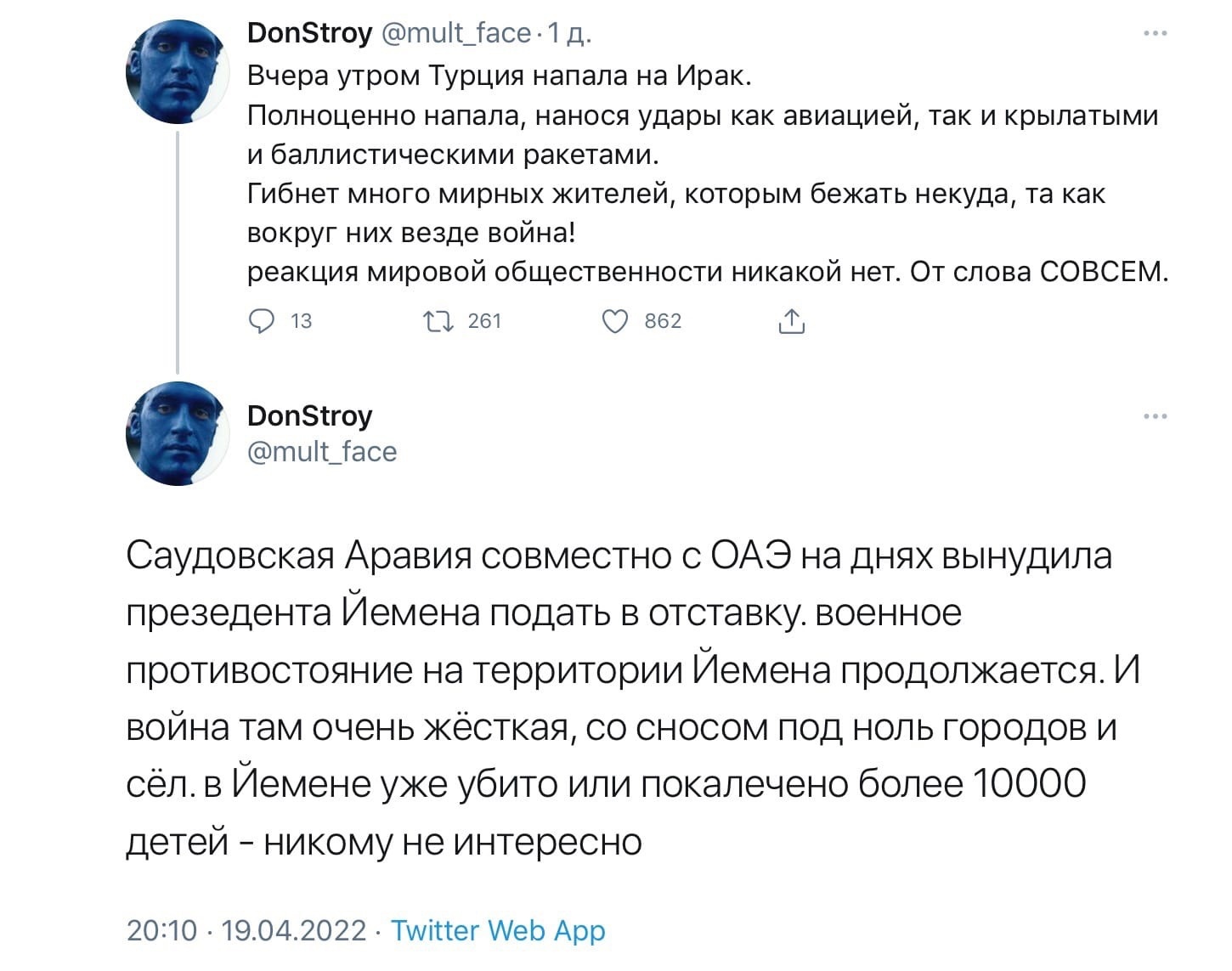
Task: Click the like count 862
Action: (663, 321)
